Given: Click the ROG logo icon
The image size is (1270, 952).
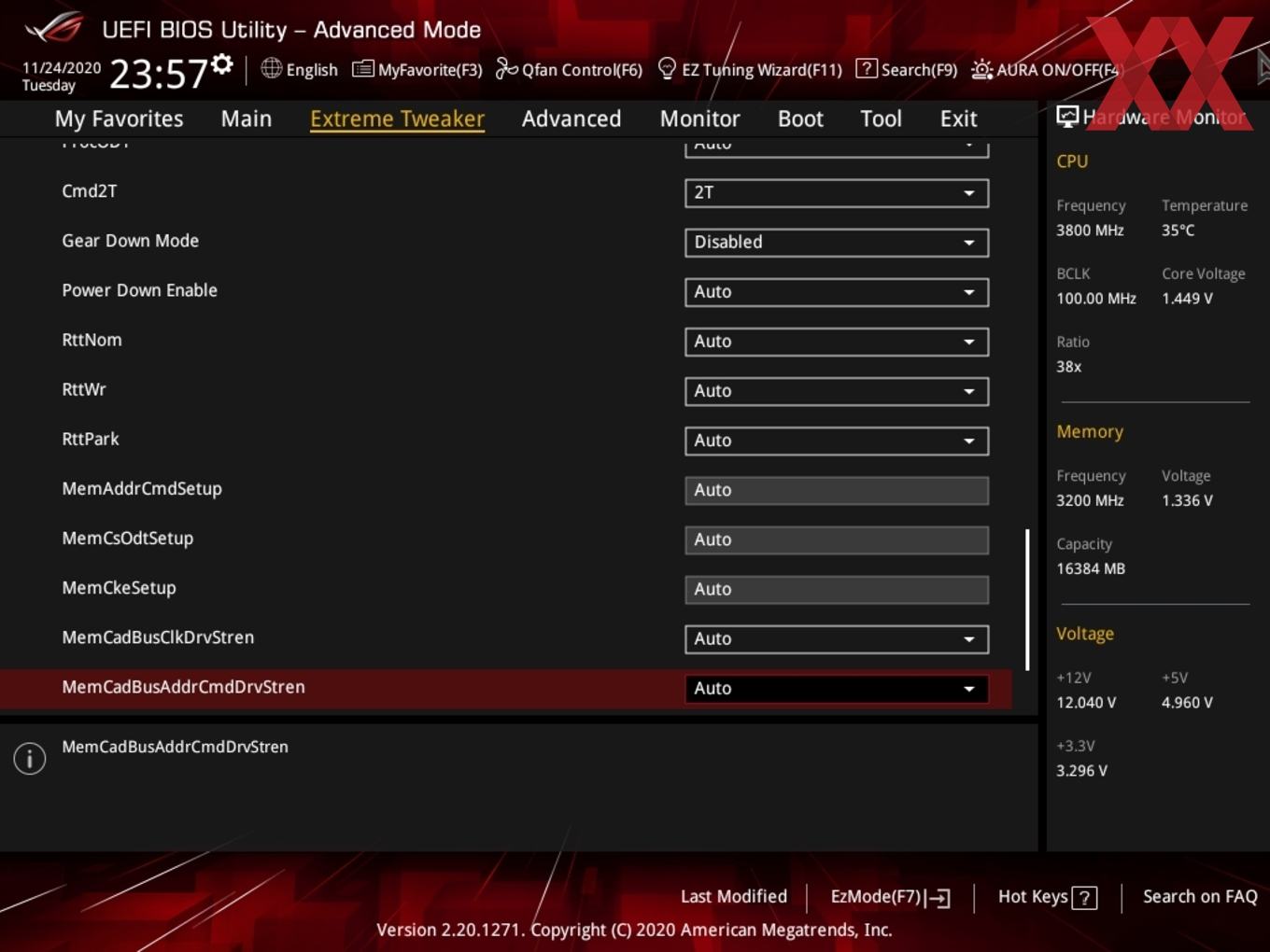Looking at the screenshot, I should pyautogui.click(x=52, y=28).
